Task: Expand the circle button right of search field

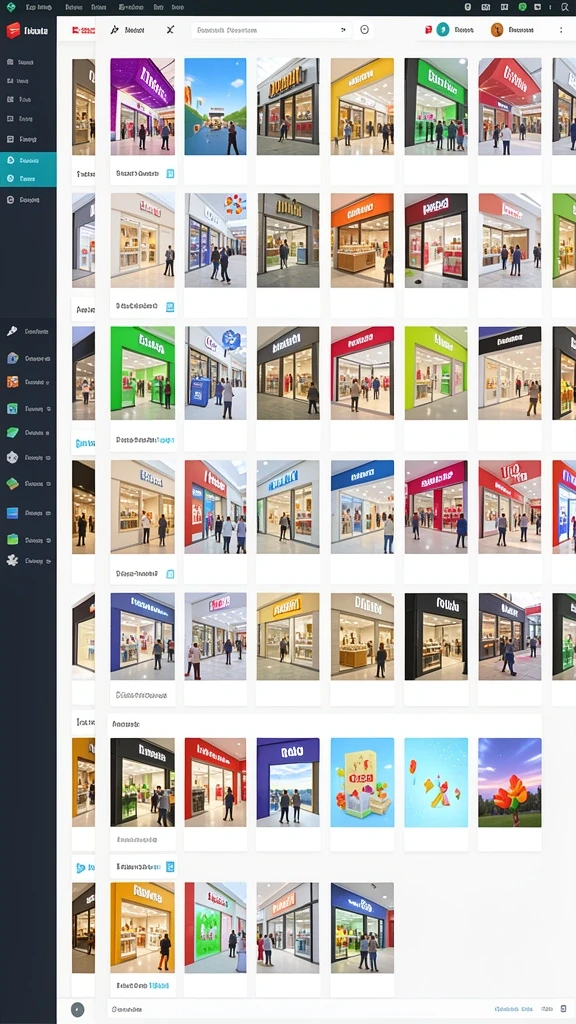Action: pyautogui.click(x=364, y=30)
